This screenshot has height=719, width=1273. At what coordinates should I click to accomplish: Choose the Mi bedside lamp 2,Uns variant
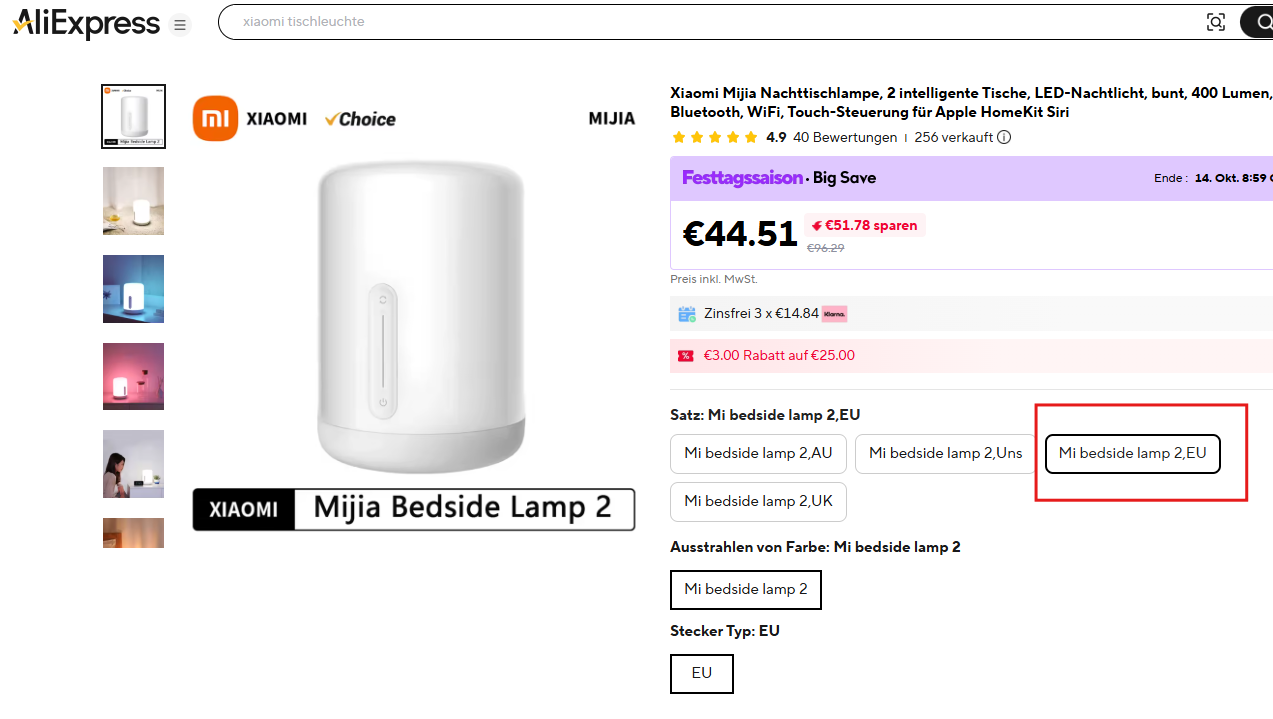click(x=945, y=453)
